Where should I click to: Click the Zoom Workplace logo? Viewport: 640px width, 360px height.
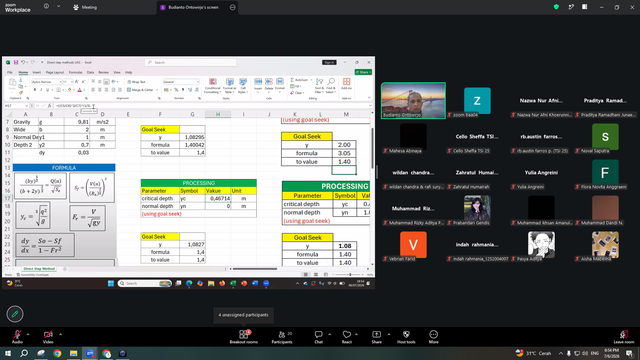pos(18,7)
